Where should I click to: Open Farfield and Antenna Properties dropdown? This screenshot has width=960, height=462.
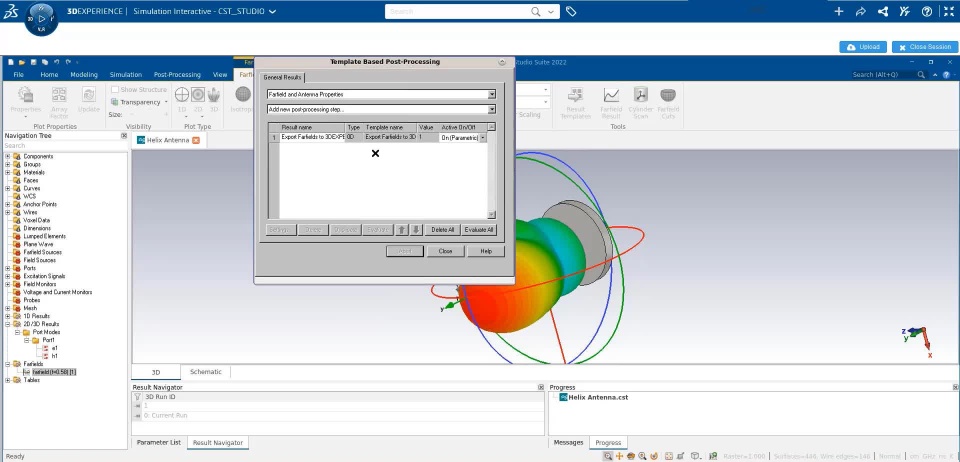click(x=381, y=94)
